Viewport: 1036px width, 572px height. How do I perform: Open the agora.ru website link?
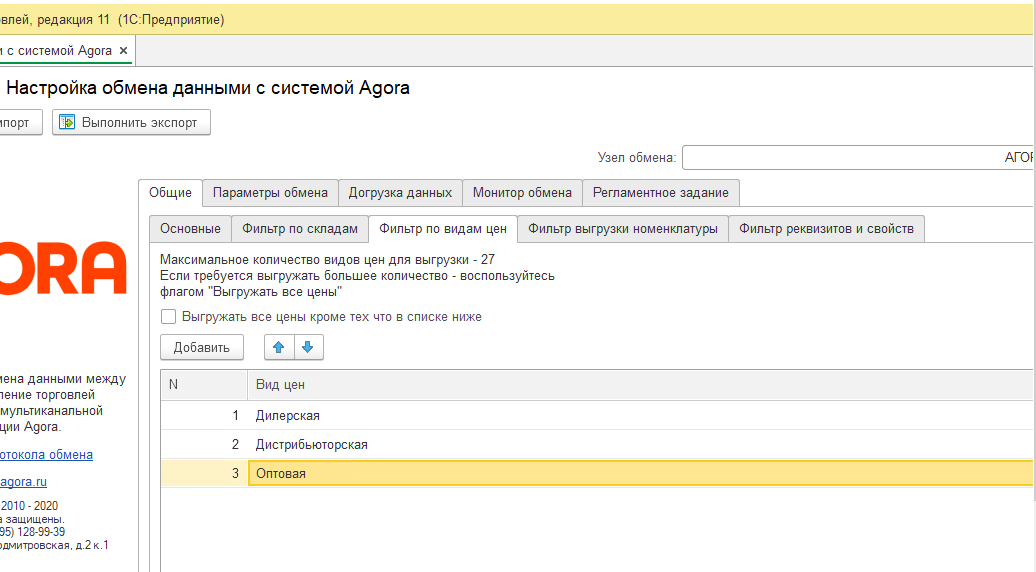click(24, 482)
